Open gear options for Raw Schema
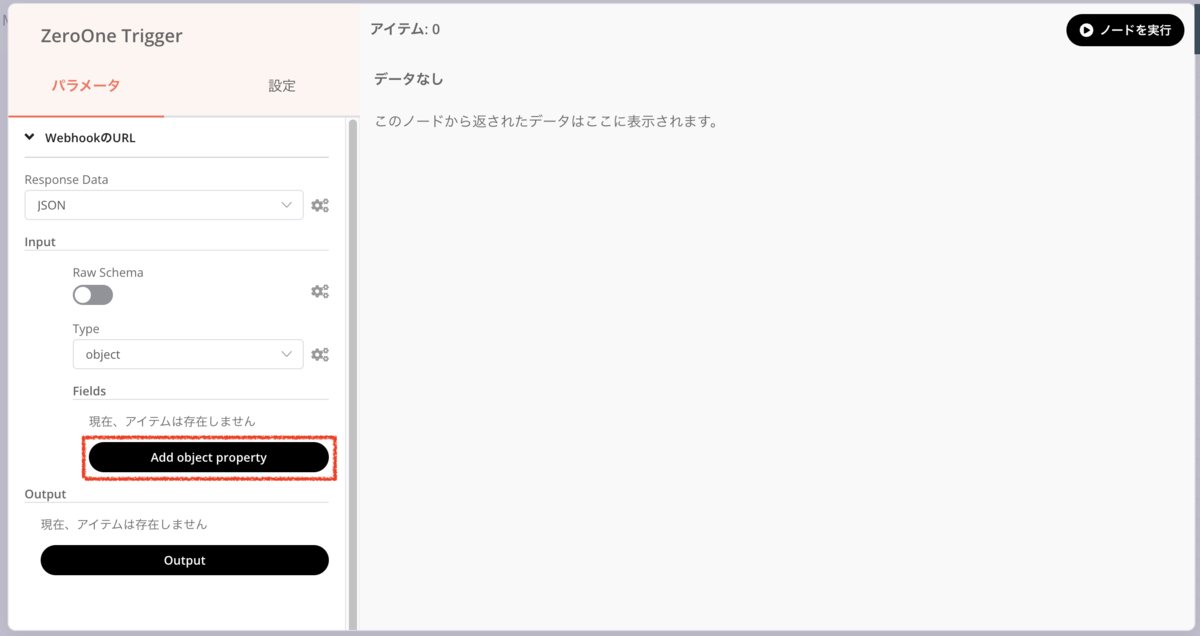 319,291
